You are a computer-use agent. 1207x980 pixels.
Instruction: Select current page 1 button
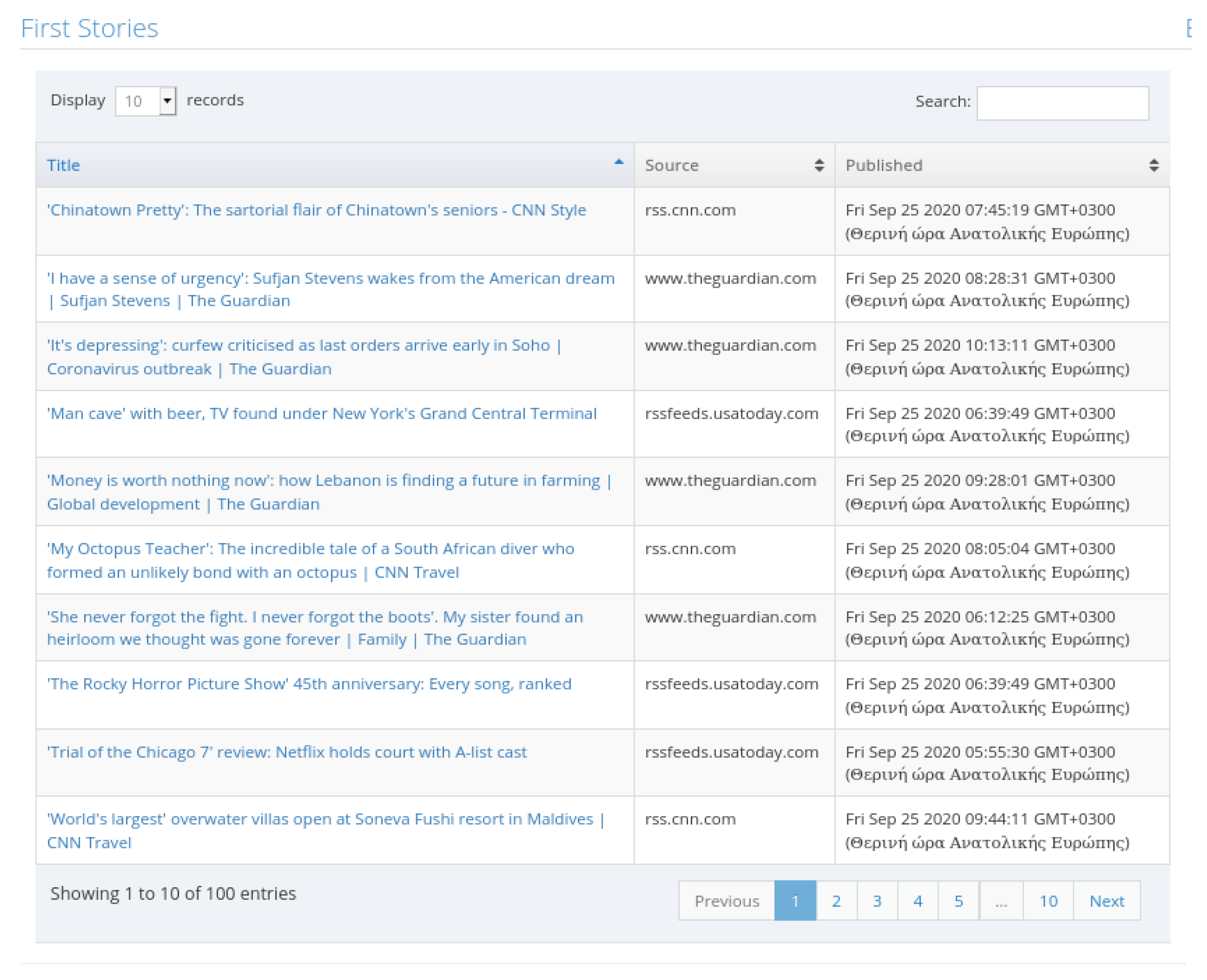pos(795,900)
